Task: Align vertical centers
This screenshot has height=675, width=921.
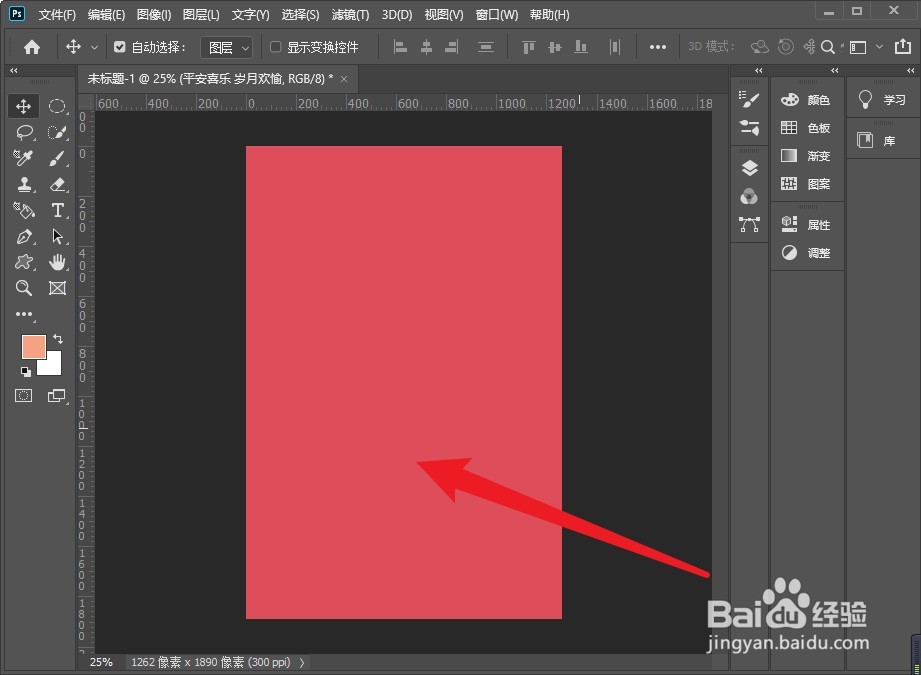Action: click(x=554, y=47)
